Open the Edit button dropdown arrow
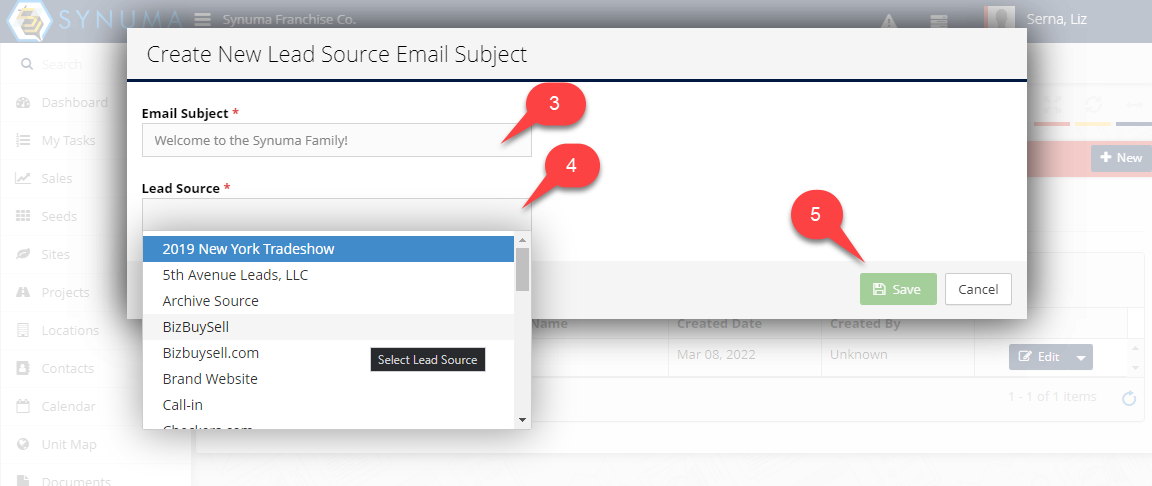This screenshot has width=1152, height=486. coord(1081,357)
